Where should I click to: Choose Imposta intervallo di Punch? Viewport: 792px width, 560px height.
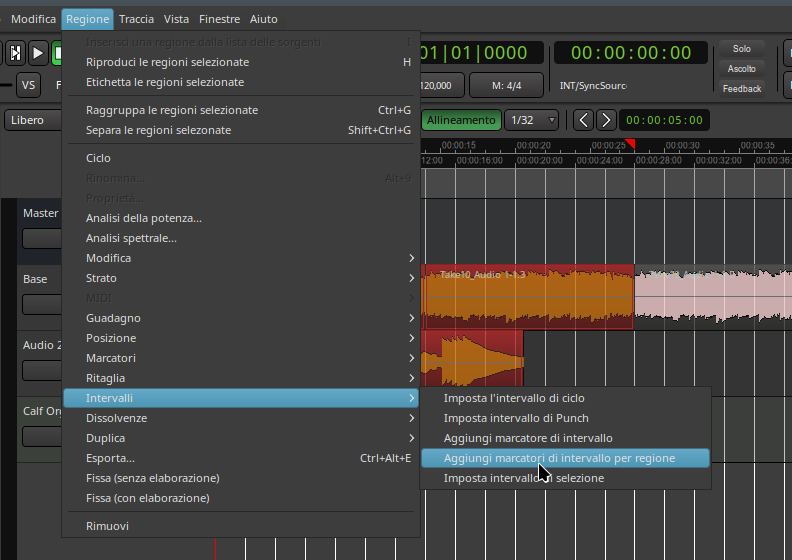click(x=516, y=418)
